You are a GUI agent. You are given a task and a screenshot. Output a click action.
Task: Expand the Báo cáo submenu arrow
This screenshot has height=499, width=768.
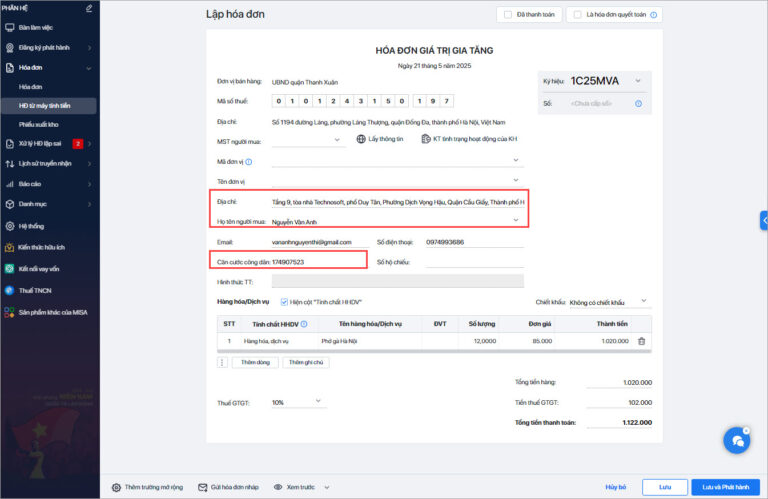tap(90, 184)
